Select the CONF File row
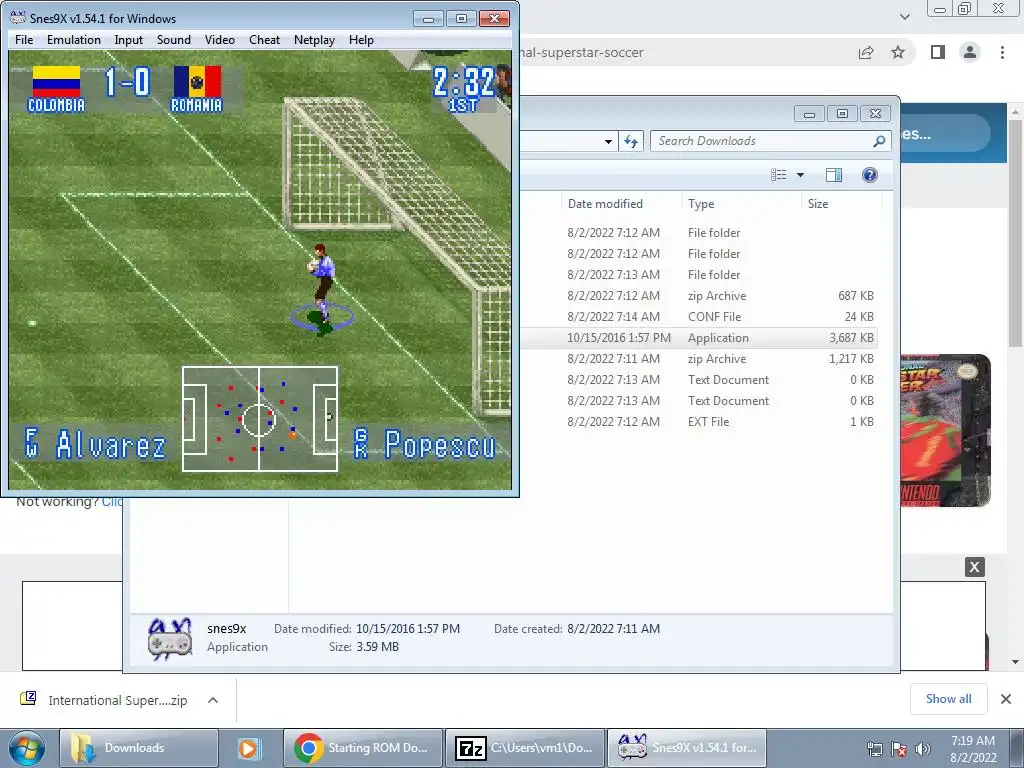The height and width of the screenshot is (768, 1024). [699, 317]
